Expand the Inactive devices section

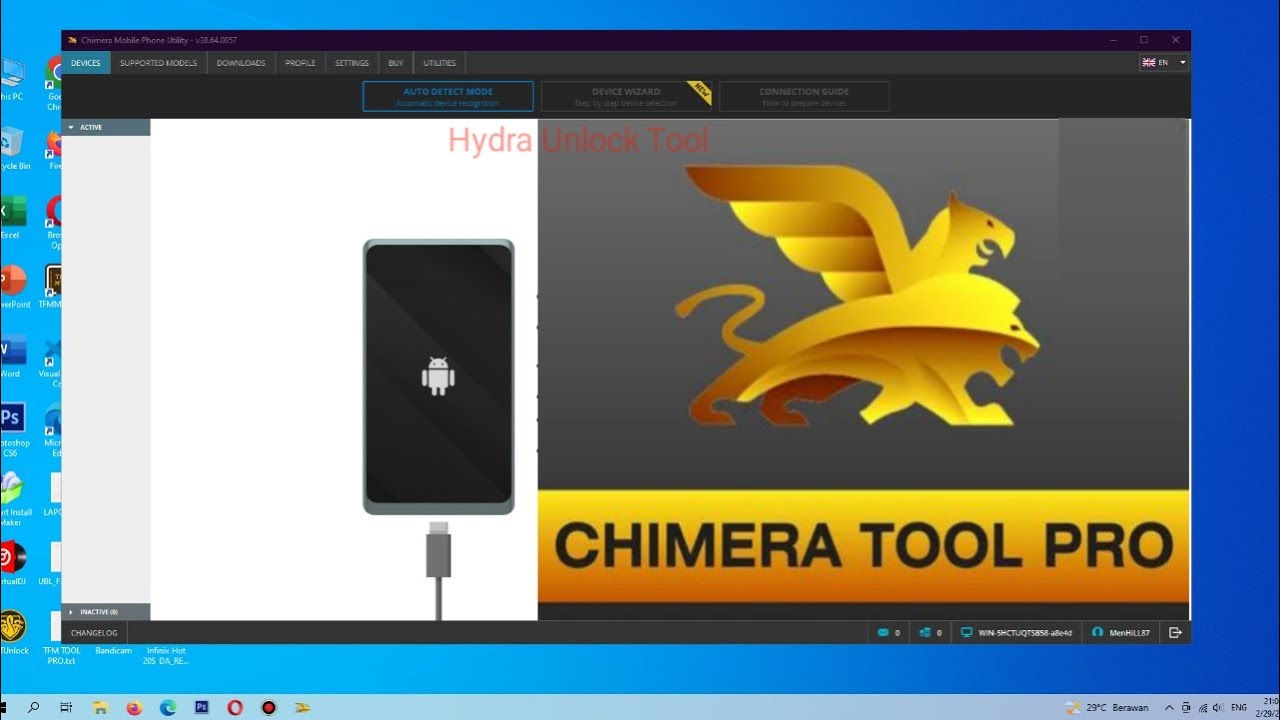click(106, 612)
